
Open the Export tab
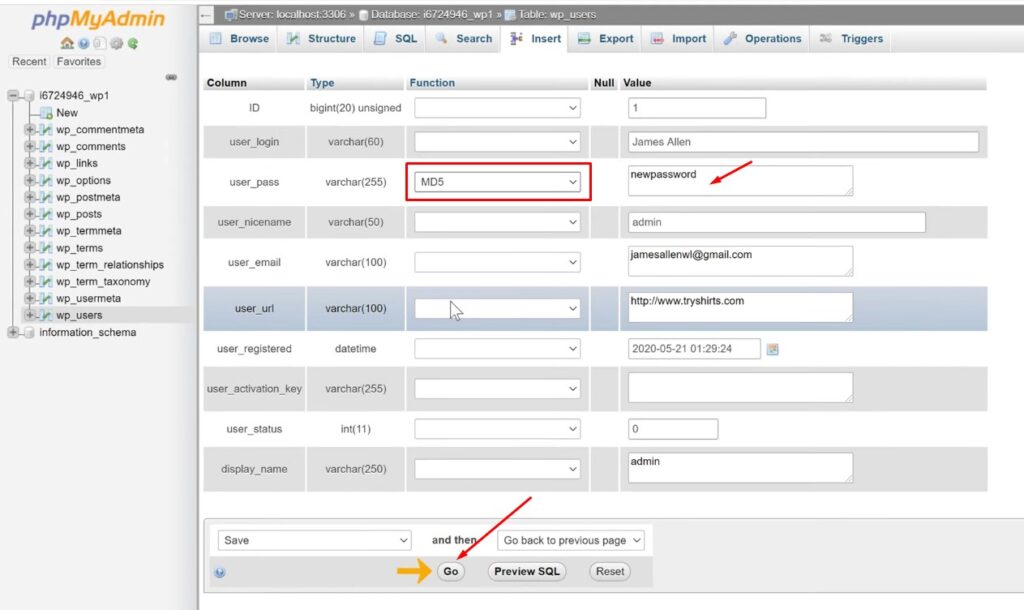(x=605, y=39)
